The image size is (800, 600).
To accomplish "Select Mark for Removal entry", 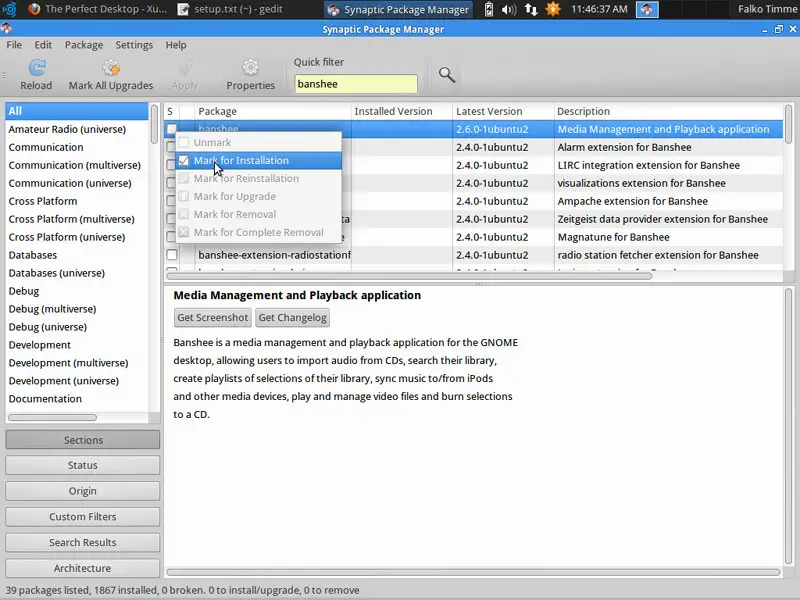I will (259, 214).
